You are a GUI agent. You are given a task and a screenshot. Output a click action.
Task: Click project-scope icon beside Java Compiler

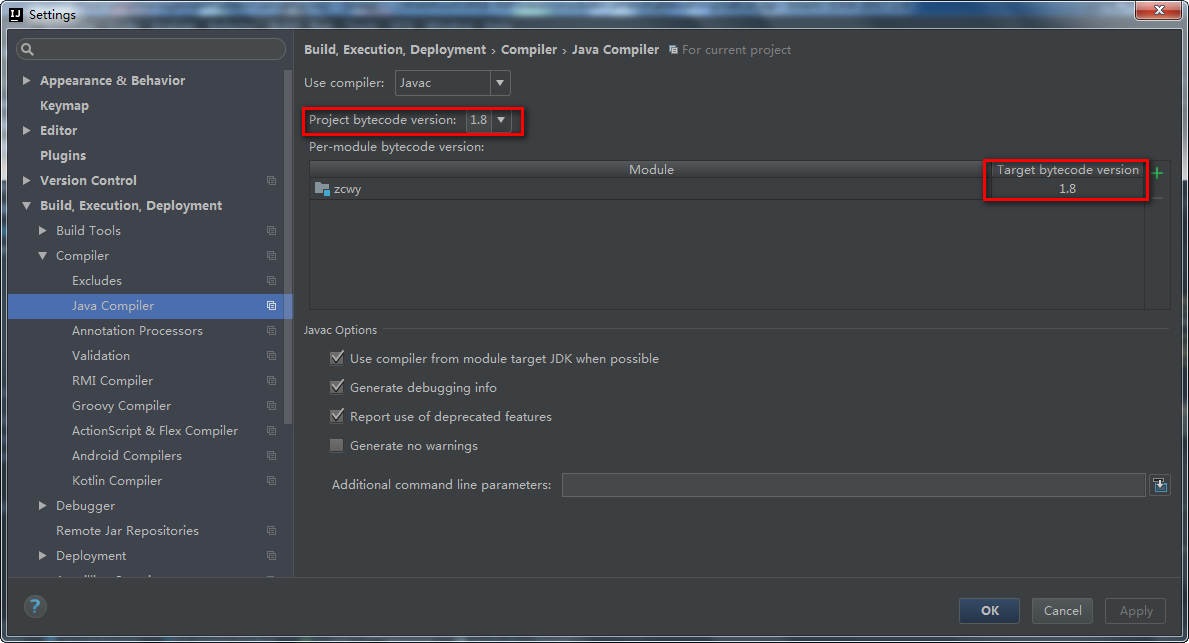coord(271,306)
